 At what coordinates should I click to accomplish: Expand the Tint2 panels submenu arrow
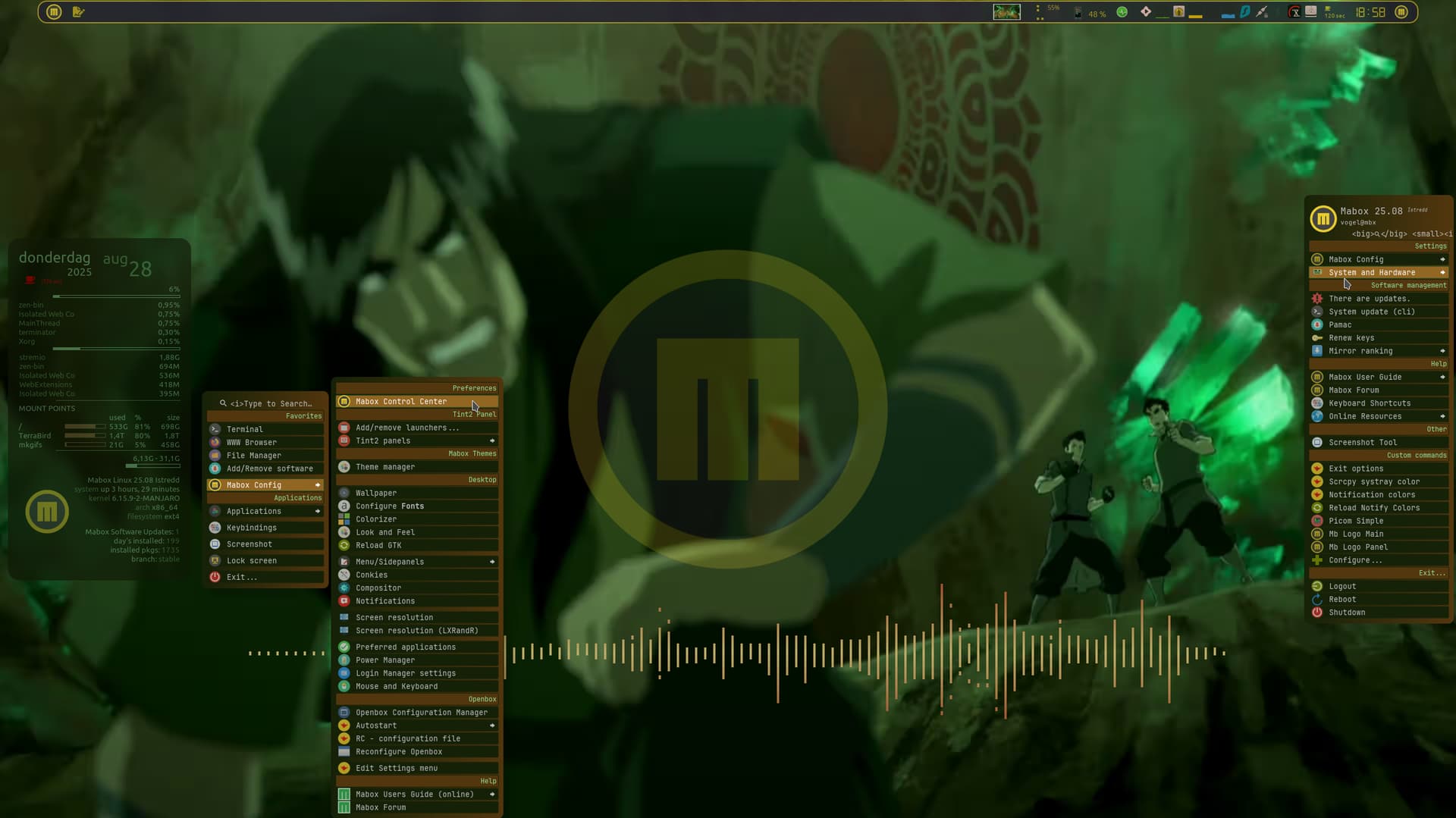click(x=492, y=440)
